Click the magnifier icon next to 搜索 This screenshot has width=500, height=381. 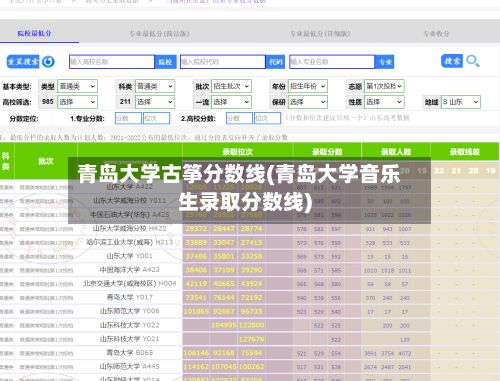pyautogui.click(x=473, y=61)
